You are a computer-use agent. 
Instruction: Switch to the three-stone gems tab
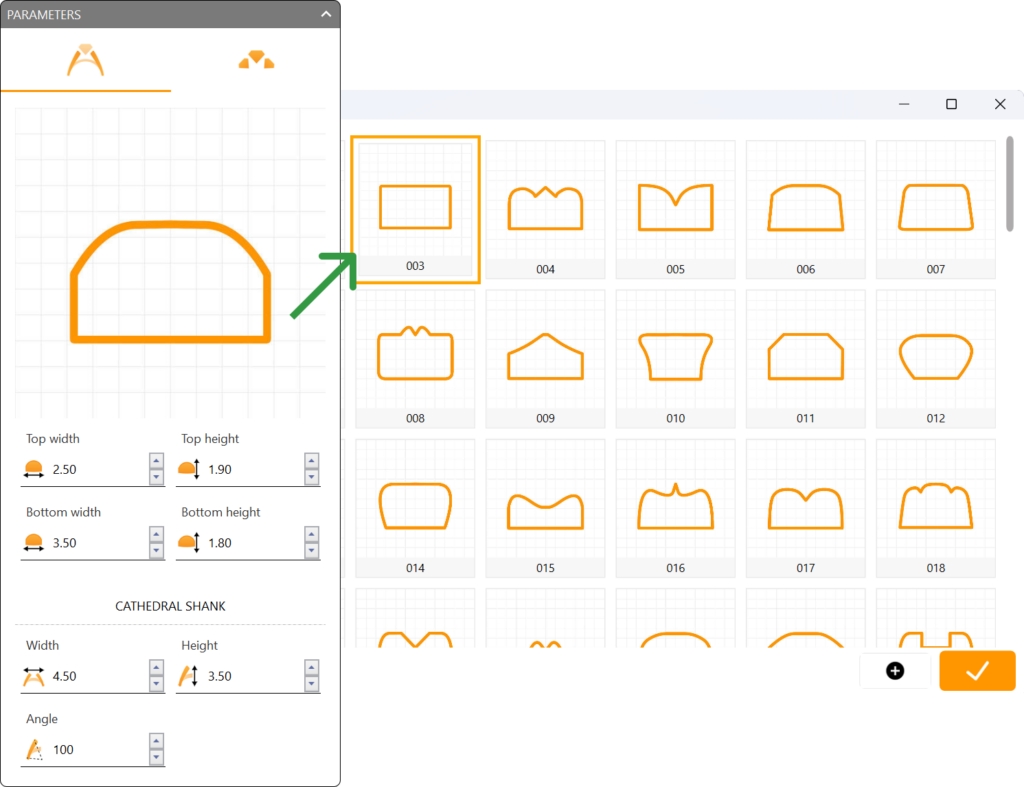[x=256, y=61]
